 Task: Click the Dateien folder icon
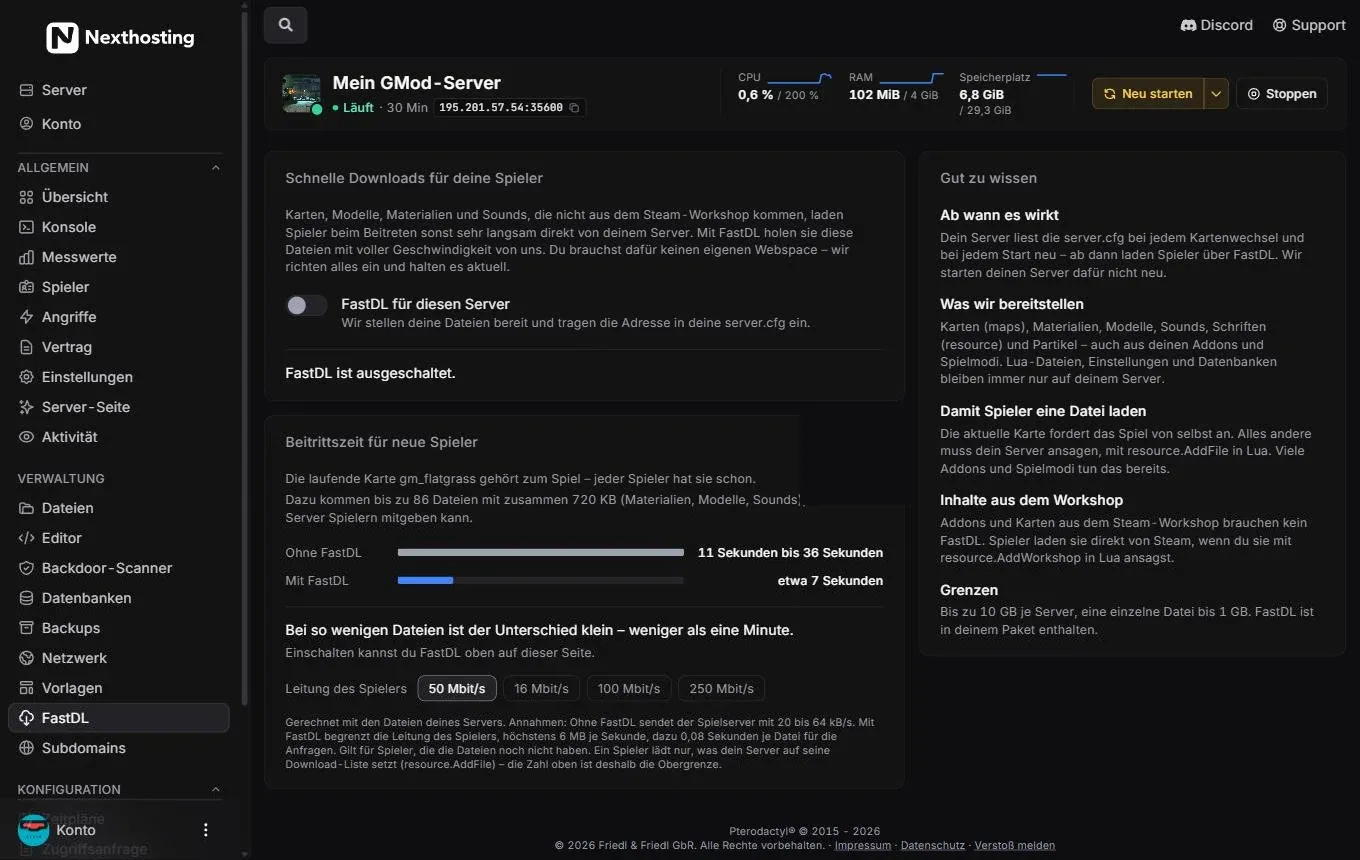click(x=27, y=508)
